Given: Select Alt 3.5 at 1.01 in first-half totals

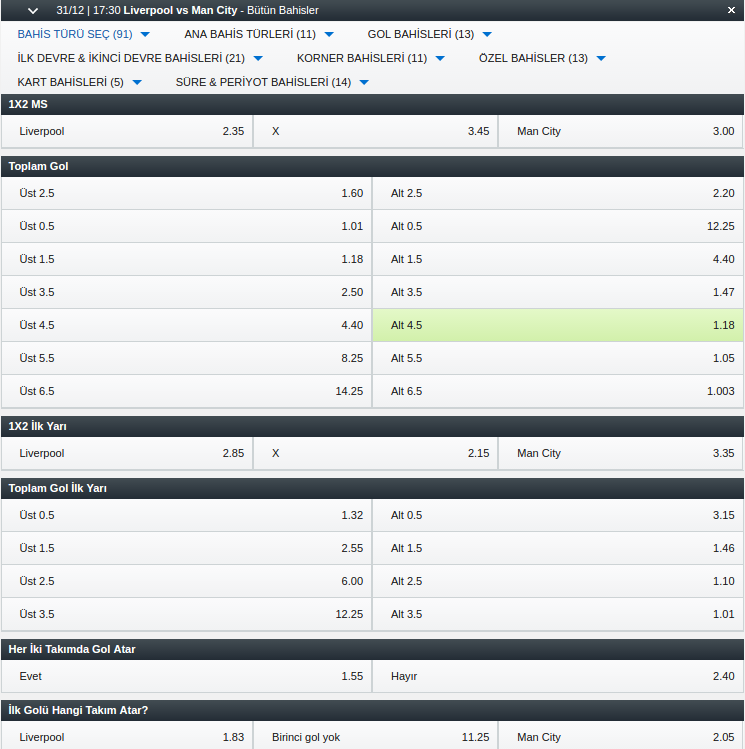Looking at the screenshot, I should [558, 614].
